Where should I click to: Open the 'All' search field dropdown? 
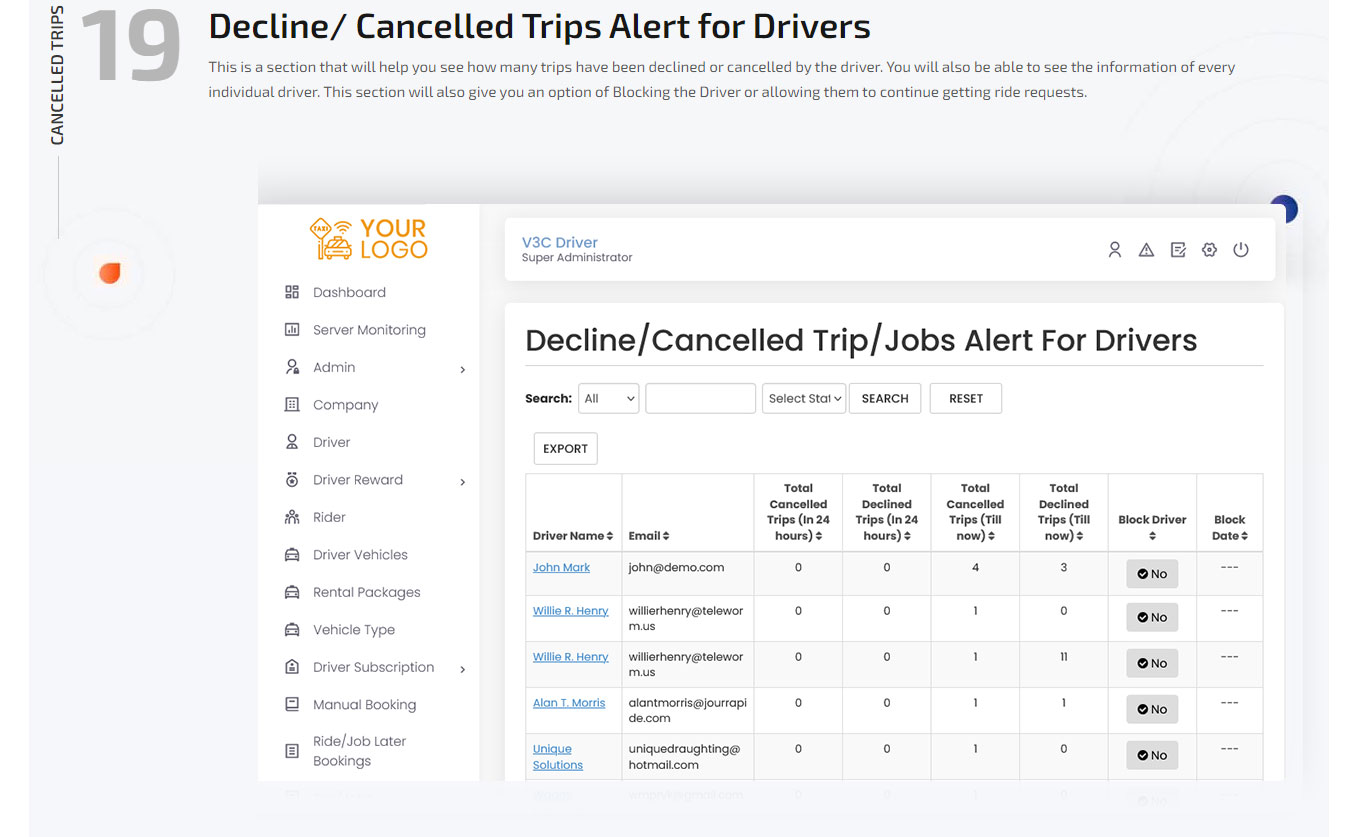(608, 398)
